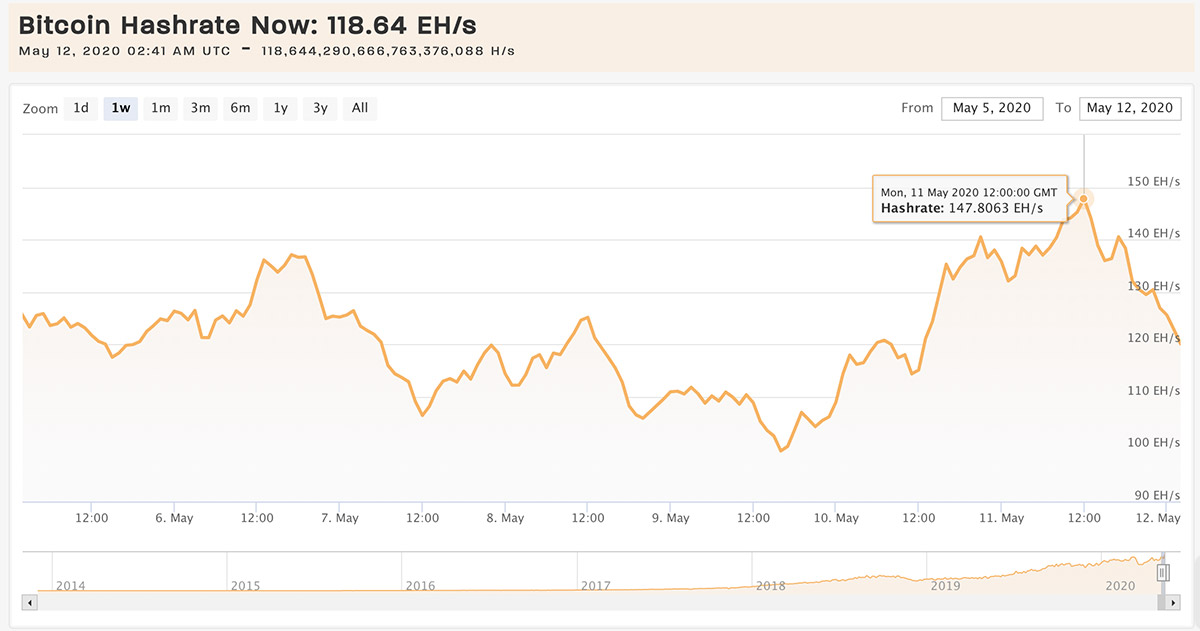Click 2014 in the navigator timeline
Viewport: 1200px width, 631px height.
(70, 586)
